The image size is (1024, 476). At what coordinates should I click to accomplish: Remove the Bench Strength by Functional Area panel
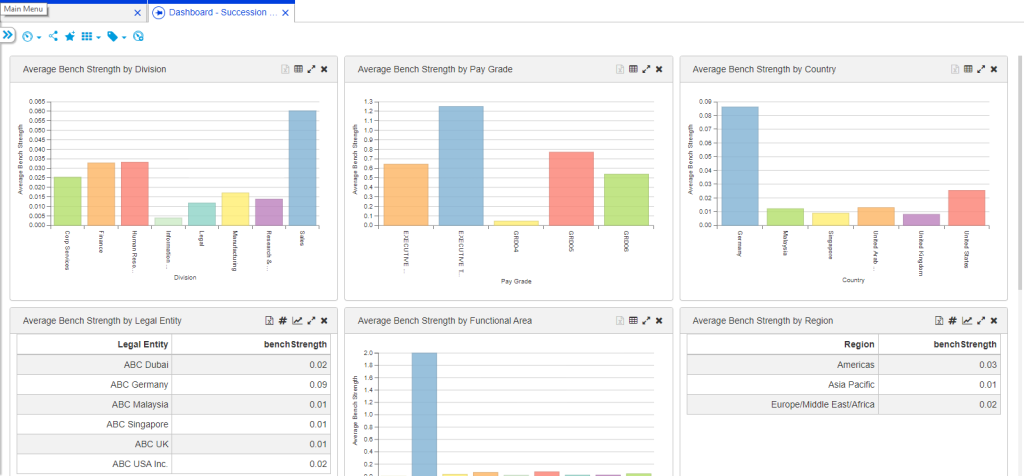(659, 320)
